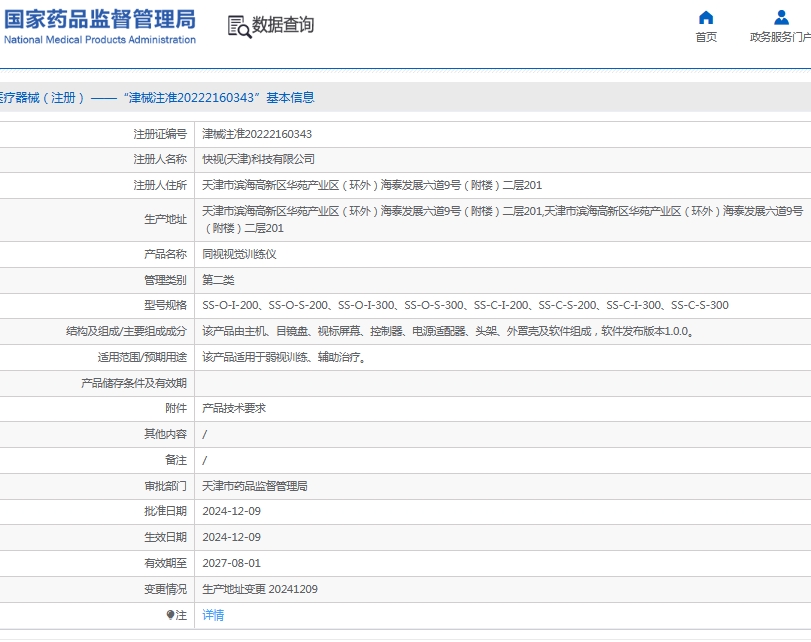The height and width of the screenshot is (642, 811).
Task: Click the 管理类别 label
Action: [166, 280]
